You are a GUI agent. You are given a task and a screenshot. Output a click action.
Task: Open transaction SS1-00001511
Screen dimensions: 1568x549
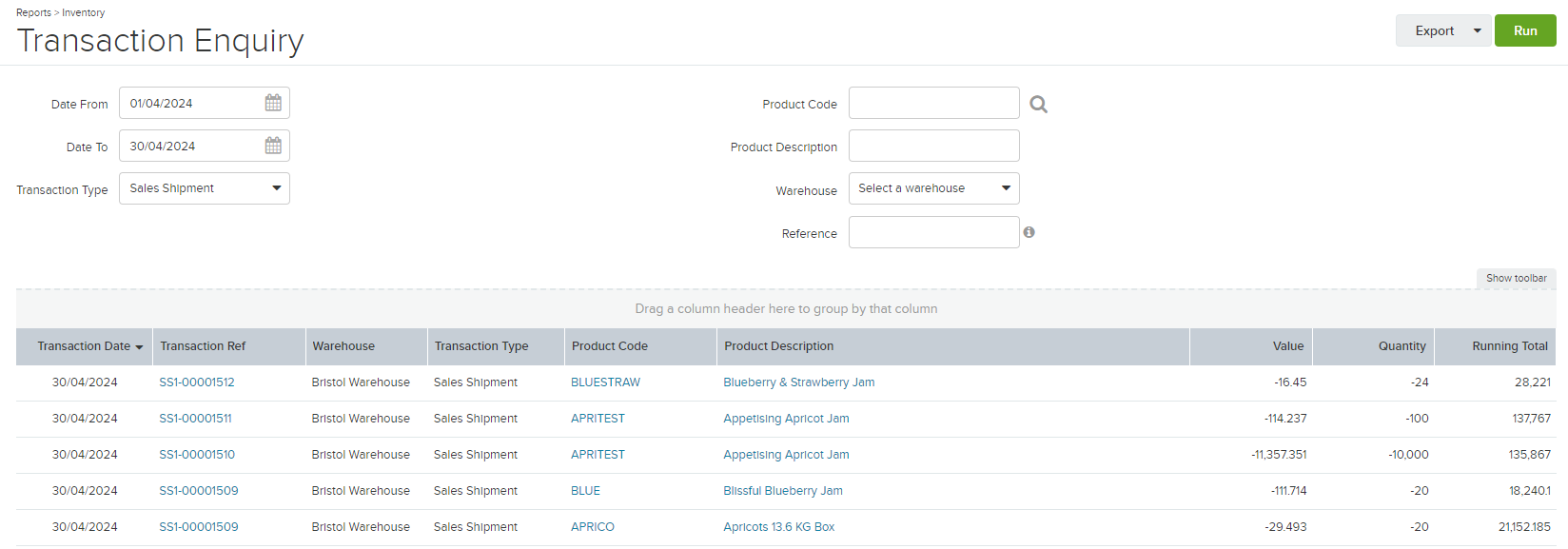click(x=195, y=419)
